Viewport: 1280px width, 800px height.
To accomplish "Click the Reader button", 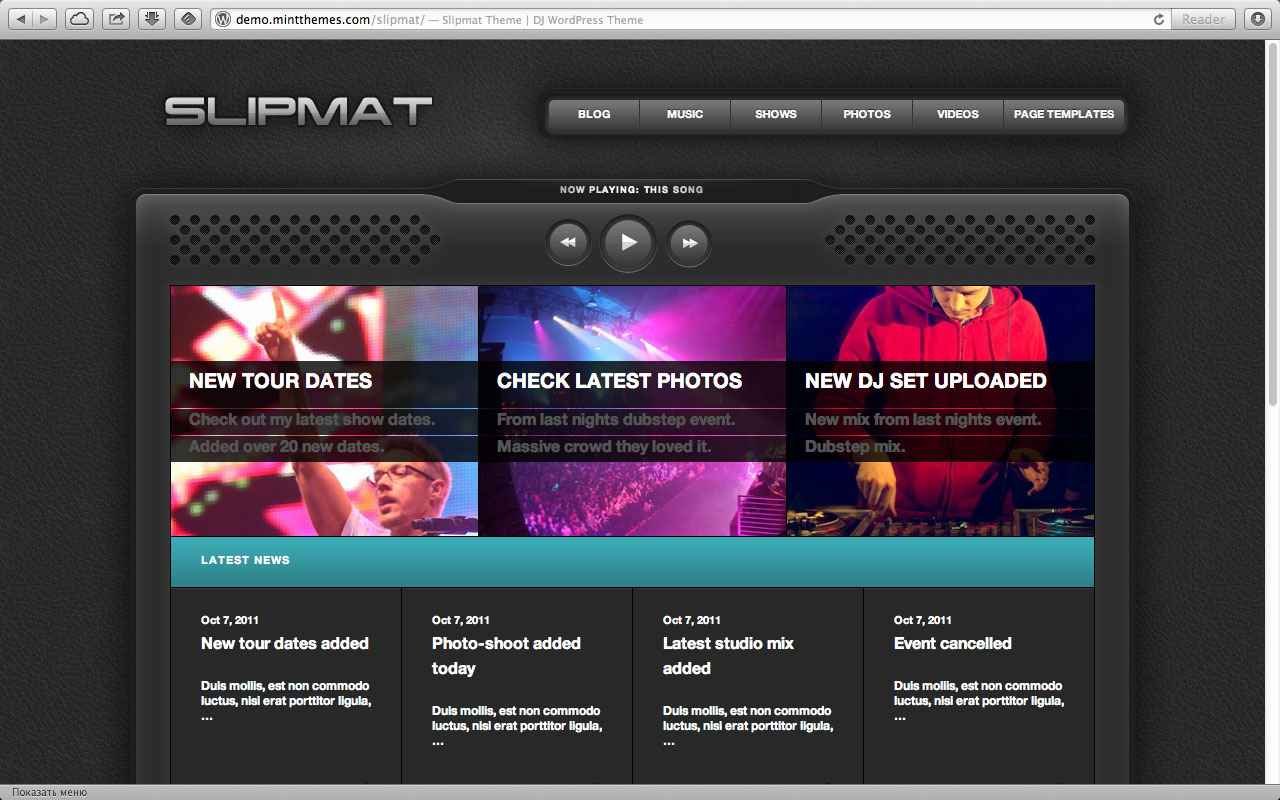I will click(1203, 19).
